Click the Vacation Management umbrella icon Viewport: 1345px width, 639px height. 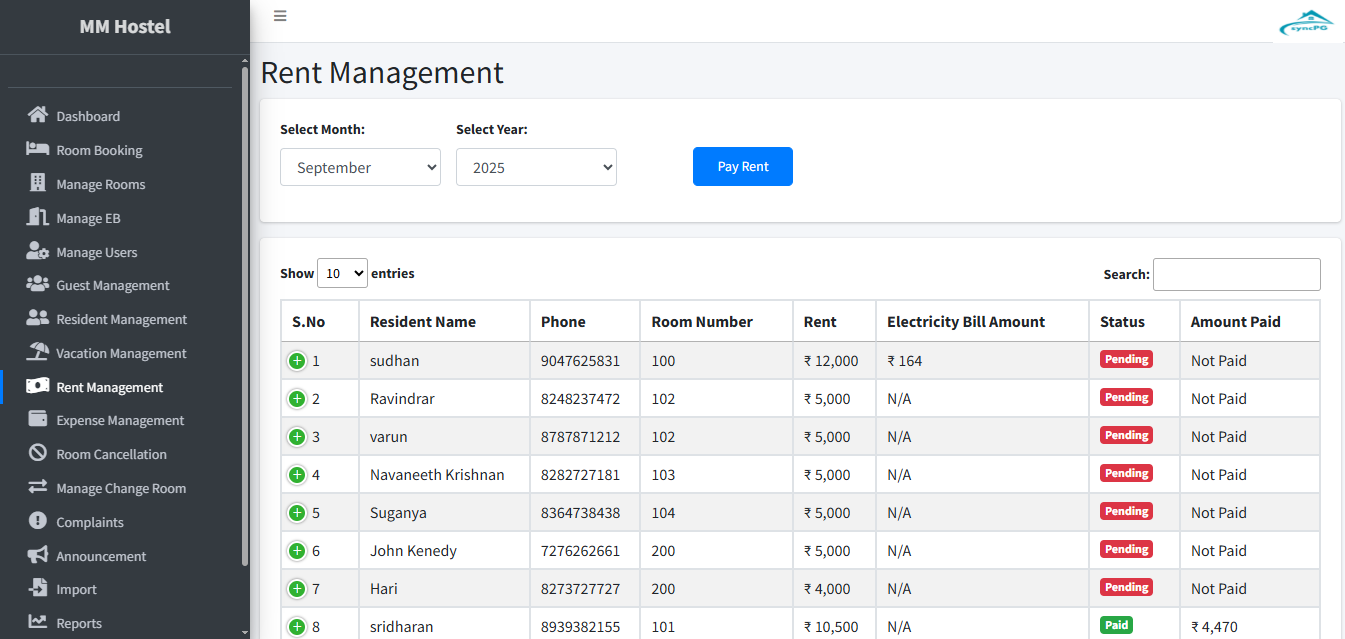point(38,352)
